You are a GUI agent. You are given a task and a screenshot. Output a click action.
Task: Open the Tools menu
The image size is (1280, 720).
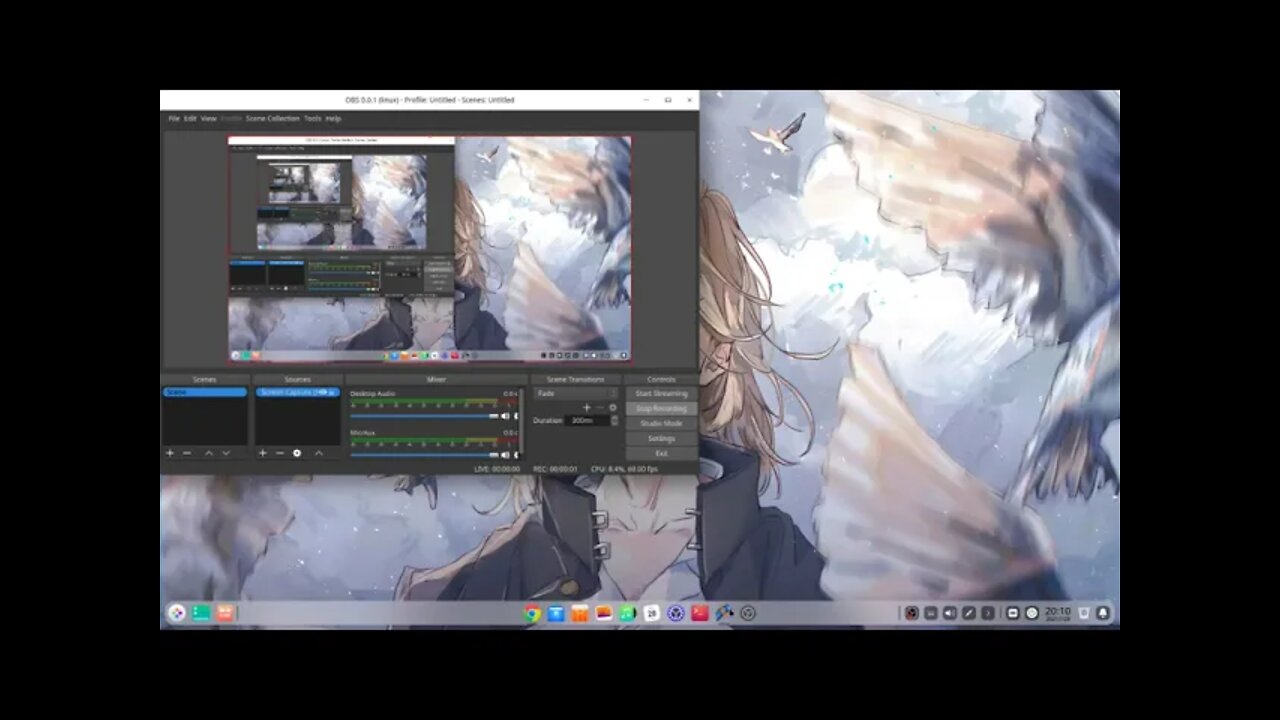[x=312, y=118]
